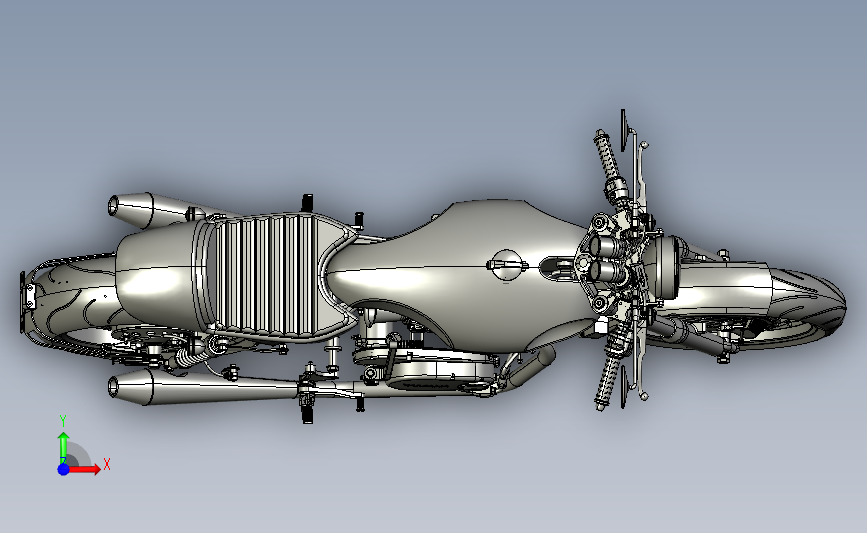Select the upper handlebar grip
Screen dimensions: 867x533
tap(607, 156)
